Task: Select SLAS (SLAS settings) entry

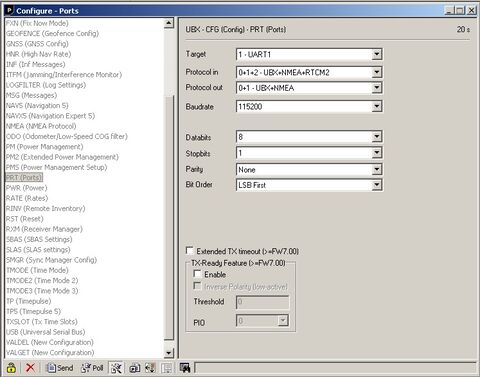Action: coord(38,250)
